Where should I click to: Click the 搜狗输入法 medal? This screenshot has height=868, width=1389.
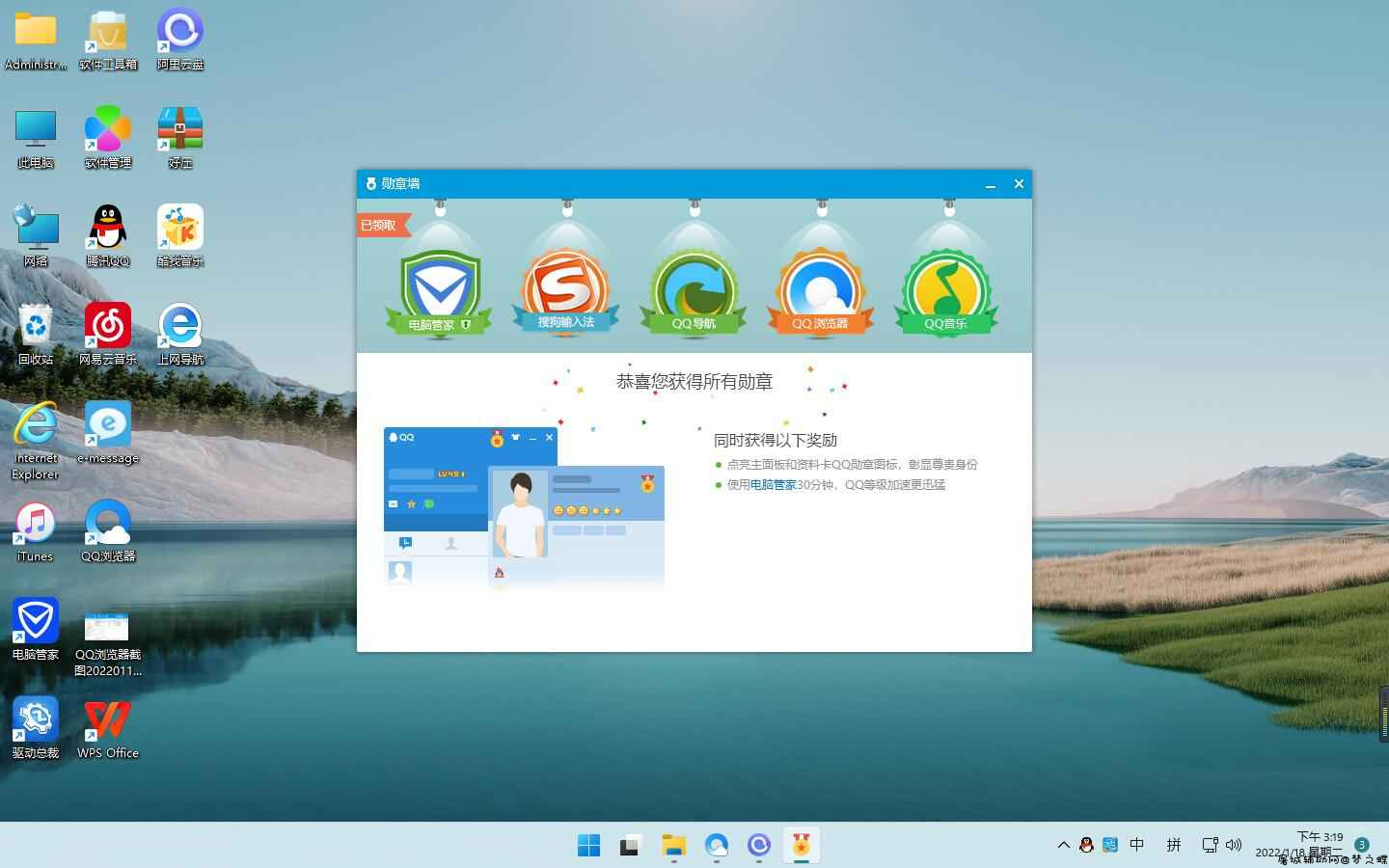point(566,291)
